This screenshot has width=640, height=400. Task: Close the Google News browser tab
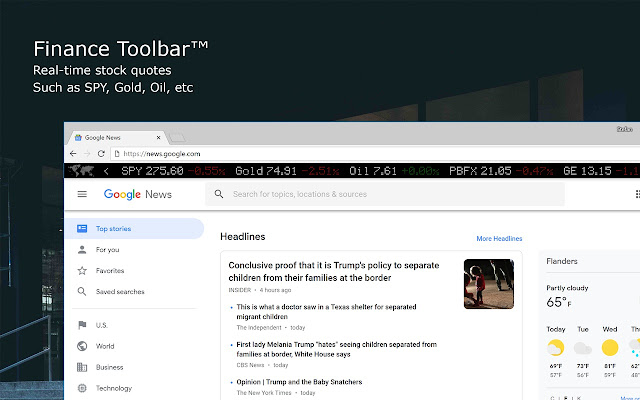[156, 136]
